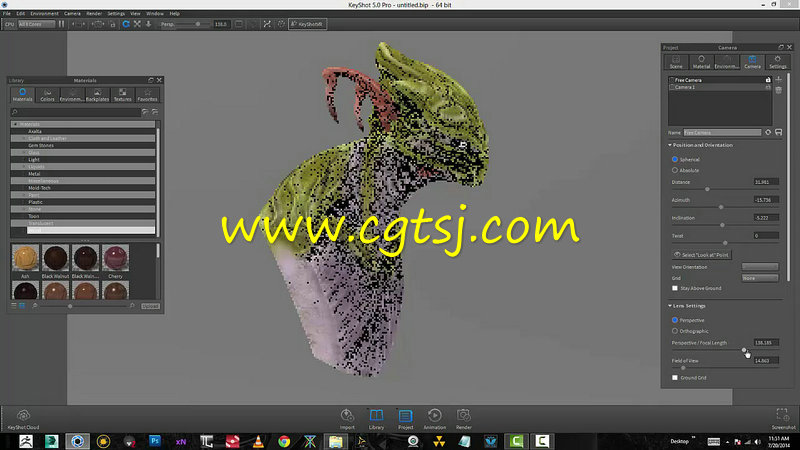Select the Ash wood material thumbnail
The width and height of the screenshot is (800, 450).
tap(25, 258)
